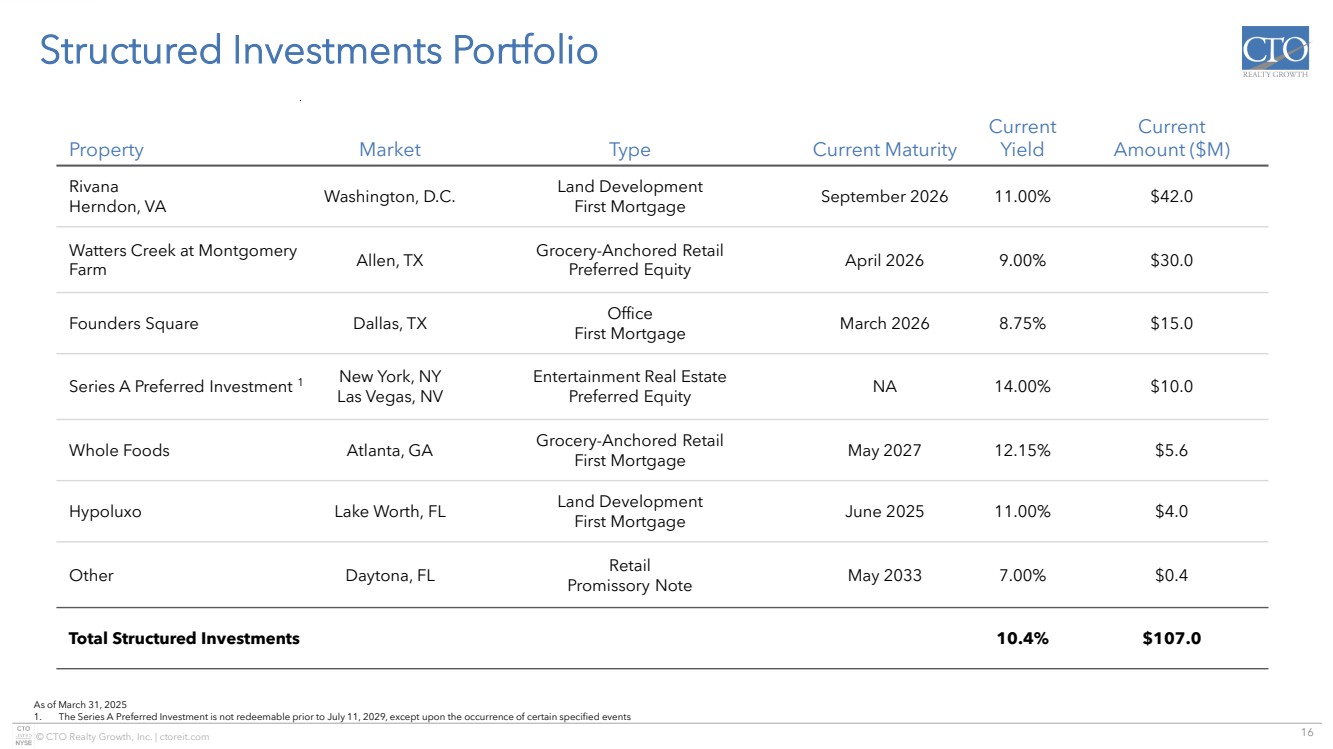This screenshot has width=1333, height=749.
Task: Select the Market column header
Action: (x=389, y=150)
